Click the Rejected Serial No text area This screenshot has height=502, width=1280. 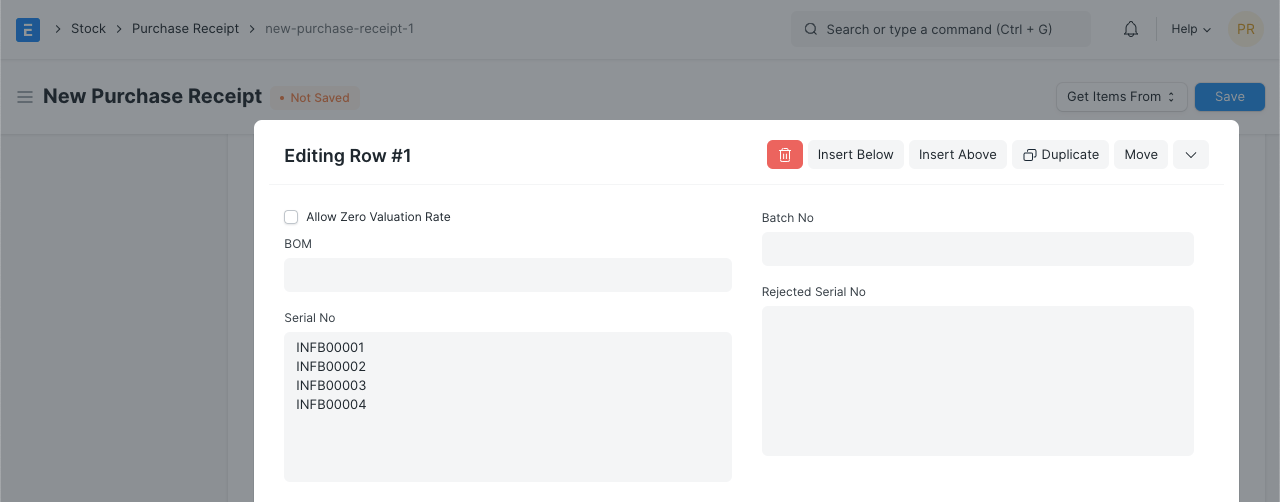point(977,381)
